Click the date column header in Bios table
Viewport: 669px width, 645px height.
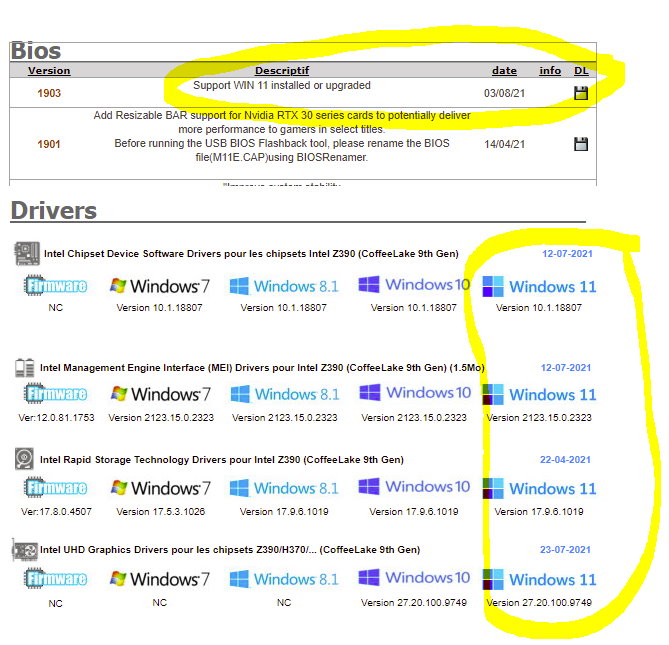504,71
